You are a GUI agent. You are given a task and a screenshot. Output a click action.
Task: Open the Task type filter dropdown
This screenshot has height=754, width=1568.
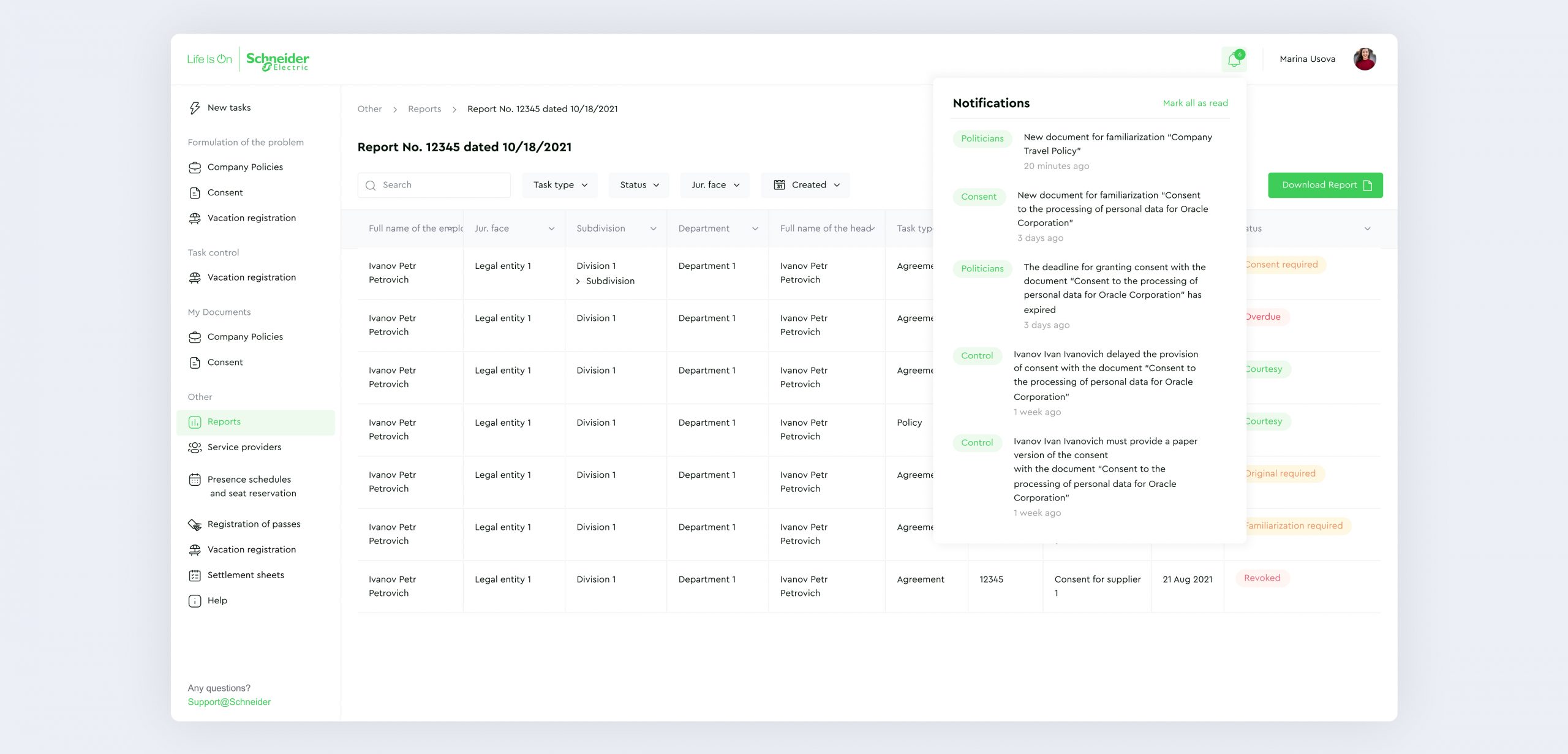pos(560,185)
